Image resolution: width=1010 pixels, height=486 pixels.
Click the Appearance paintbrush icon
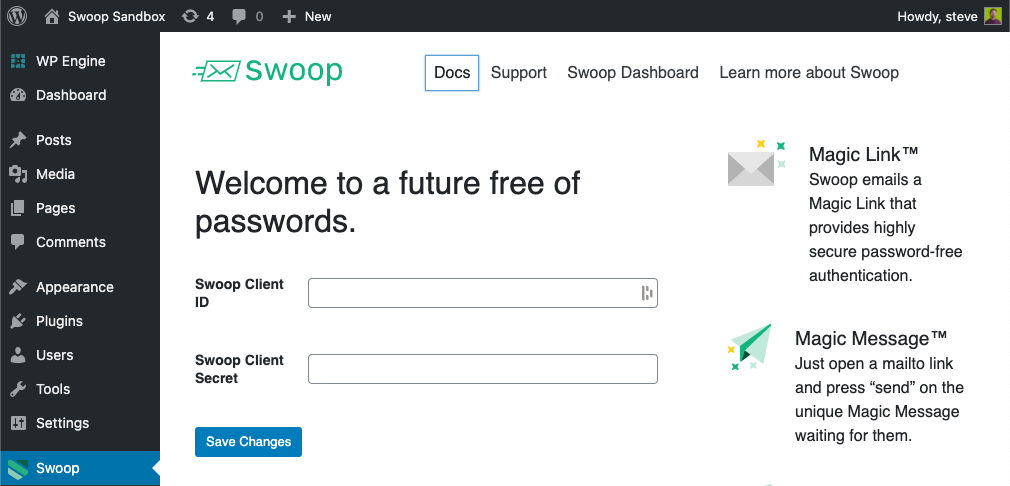coord(18,287)
